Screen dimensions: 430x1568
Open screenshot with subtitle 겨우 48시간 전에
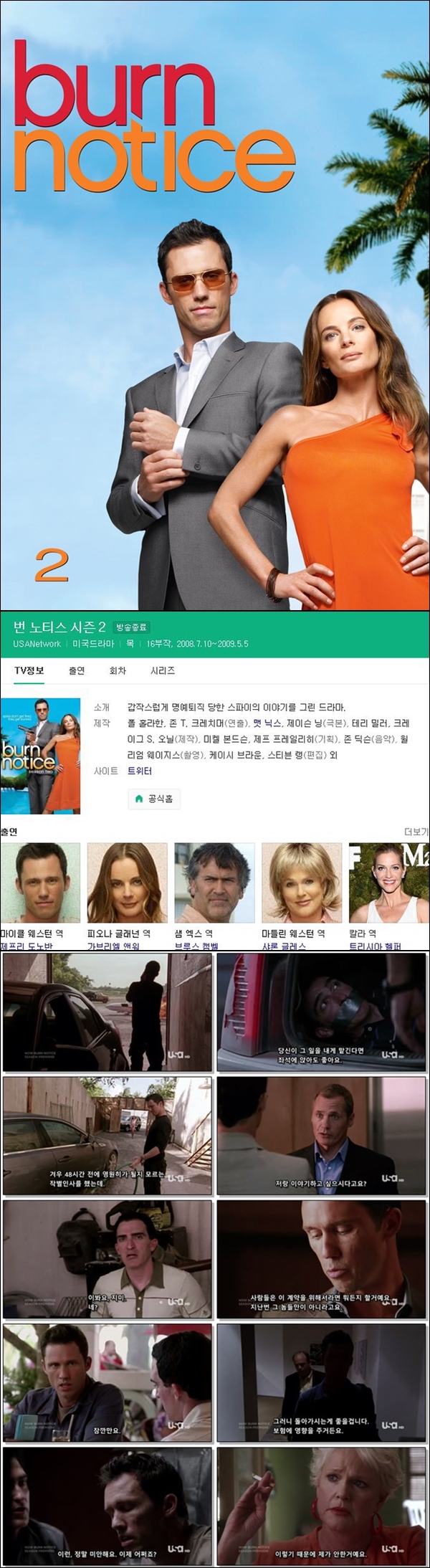(107, 1136)
